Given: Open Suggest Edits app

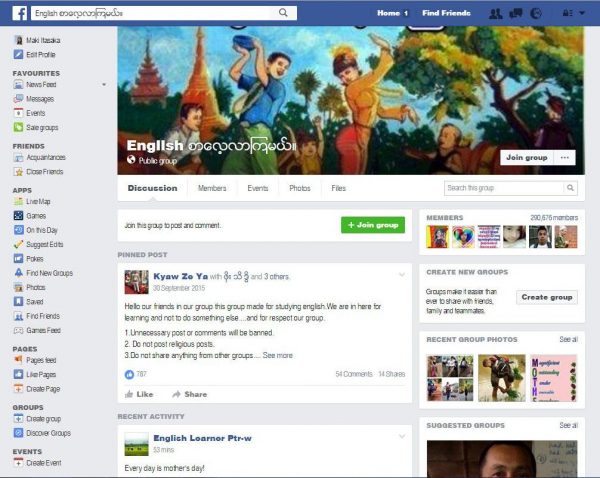Looking at the screenshot, I should click(38, 244).
